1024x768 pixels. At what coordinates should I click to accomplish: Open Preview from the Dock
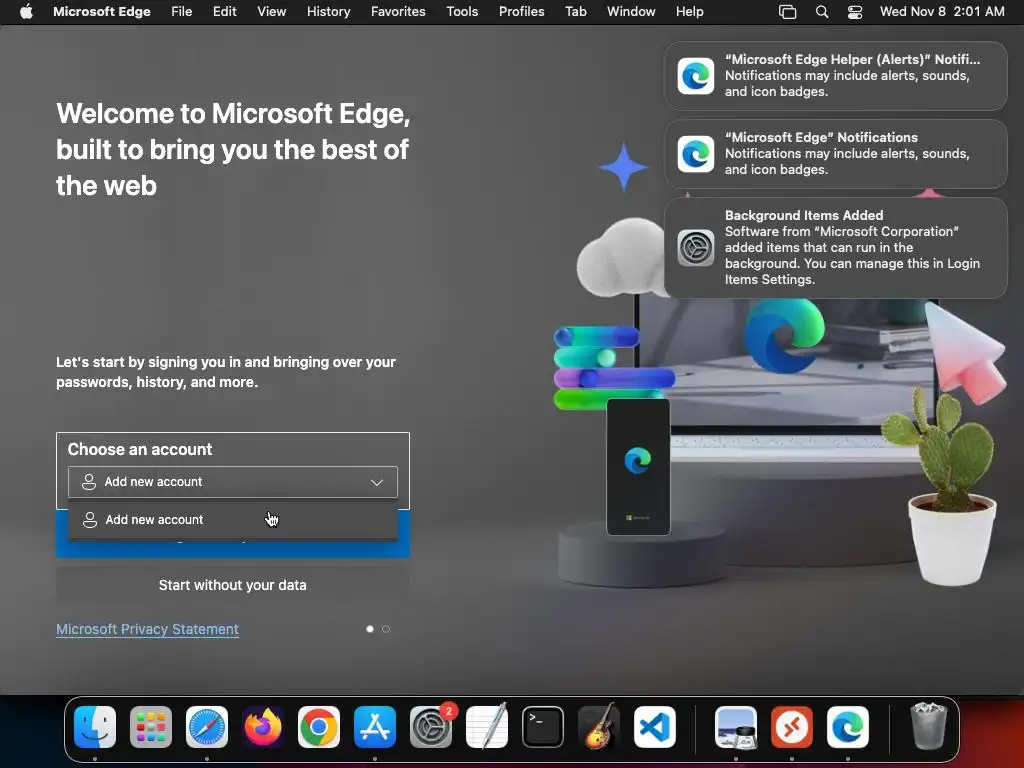point(736,727)
